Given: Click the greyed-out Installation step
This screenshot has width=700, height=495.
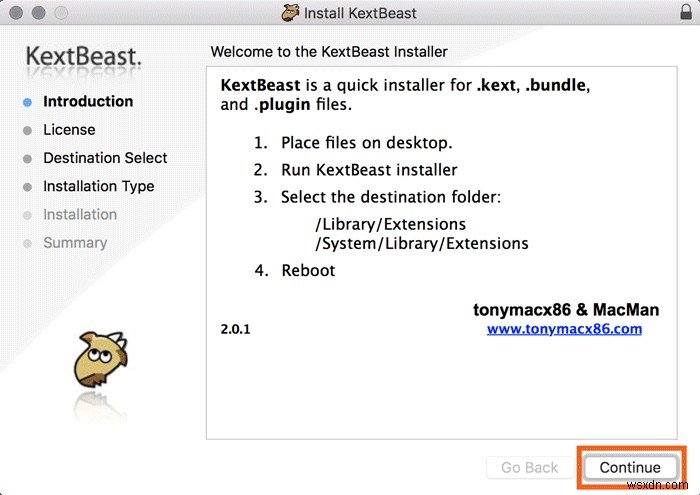Looking at the screenshot, I should (80, 214).
